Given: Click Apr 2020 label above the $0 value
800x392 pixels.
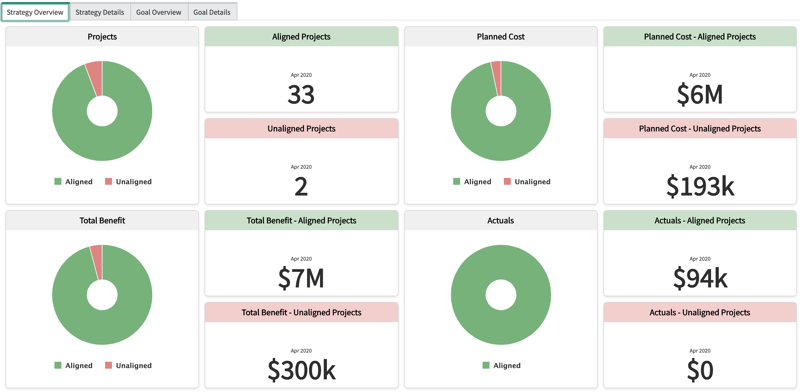Looking at the screenshot, I should coord(699,351).
